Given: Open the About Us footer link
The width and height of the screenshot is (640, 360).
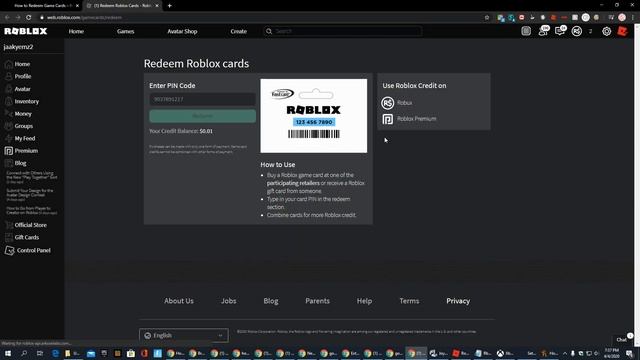Looking at the screenshot, I should 179,301.
